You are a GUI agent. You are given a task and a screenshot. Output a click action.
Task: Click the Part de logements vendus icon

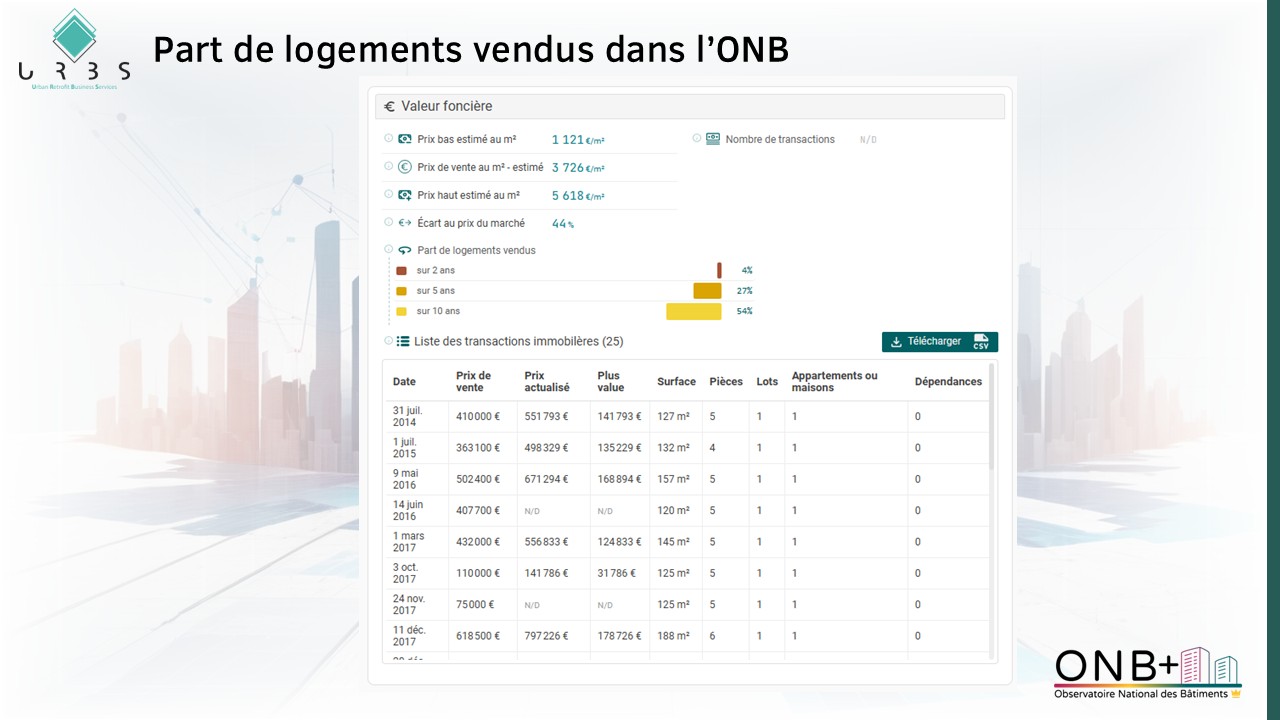click(x=405, y=250)
